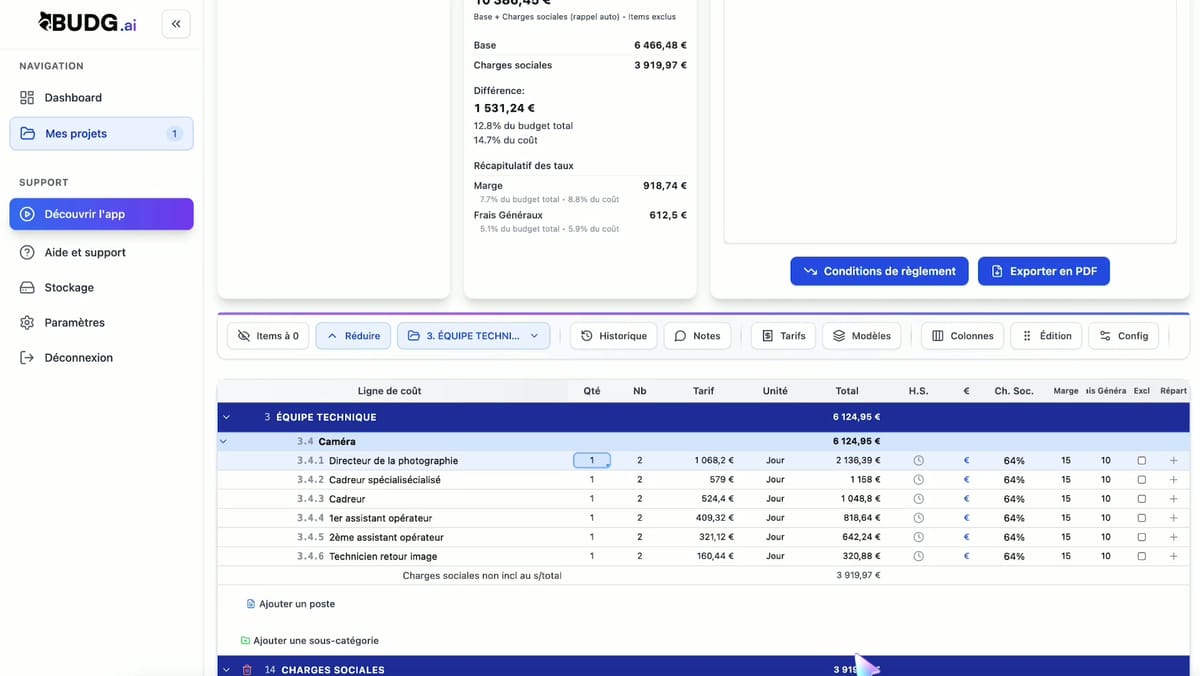Click the delete icon on Charges Sociales row

[x=247, y=669]
